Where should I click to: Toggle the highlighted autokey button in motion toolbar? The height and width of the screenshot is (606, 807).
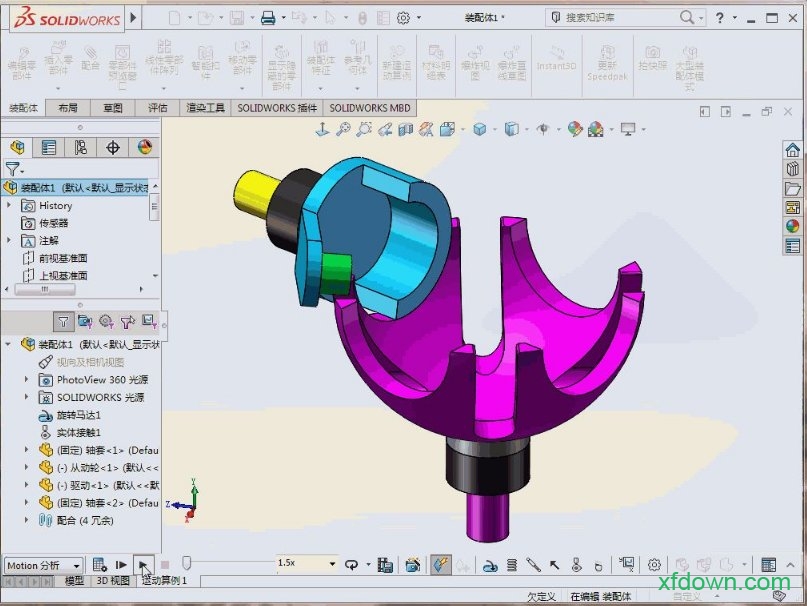click(440, 565)
